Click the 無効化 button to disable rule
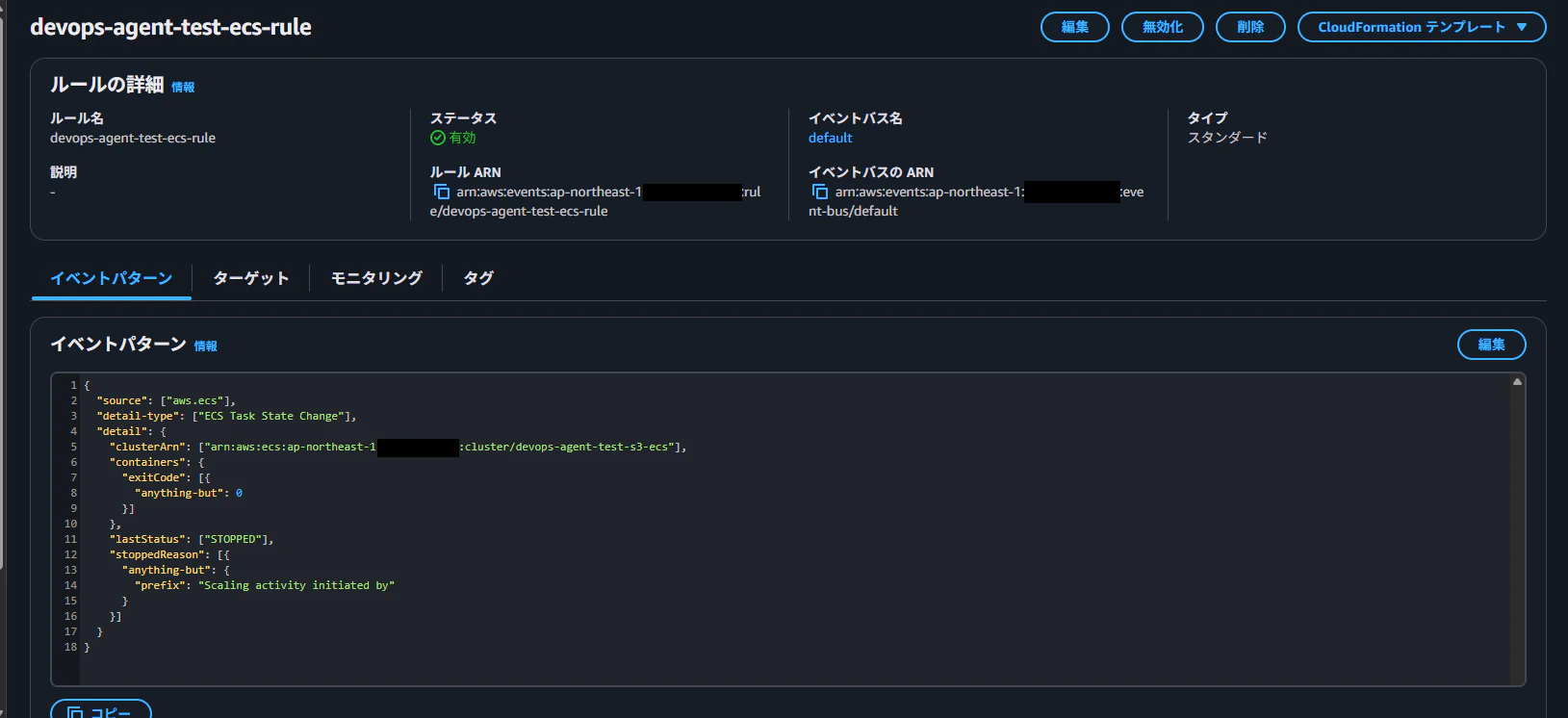 [1163, 27]
